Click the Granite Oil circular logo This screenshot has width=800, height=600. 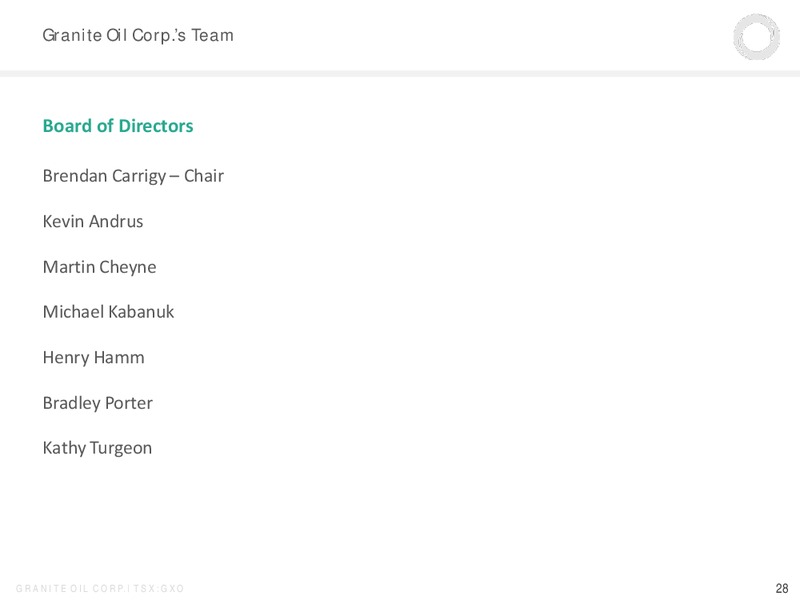coord(757,37)
